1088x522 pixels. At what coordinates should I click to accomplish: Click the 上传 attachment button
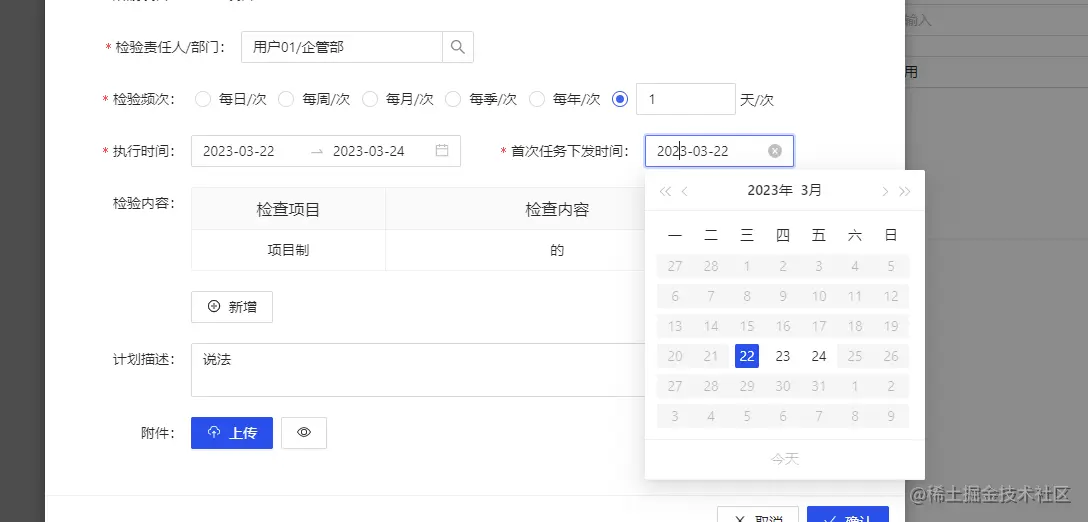pos(232,433)
